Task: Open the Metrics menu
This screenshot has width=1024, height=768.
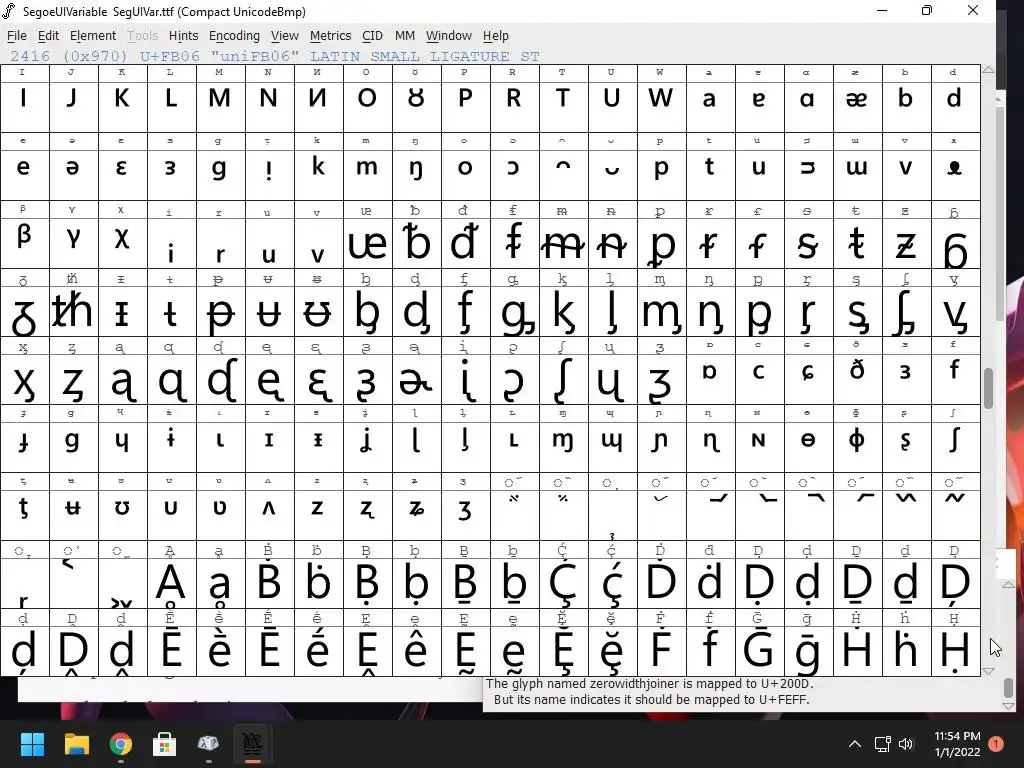Action: [330, 36]
